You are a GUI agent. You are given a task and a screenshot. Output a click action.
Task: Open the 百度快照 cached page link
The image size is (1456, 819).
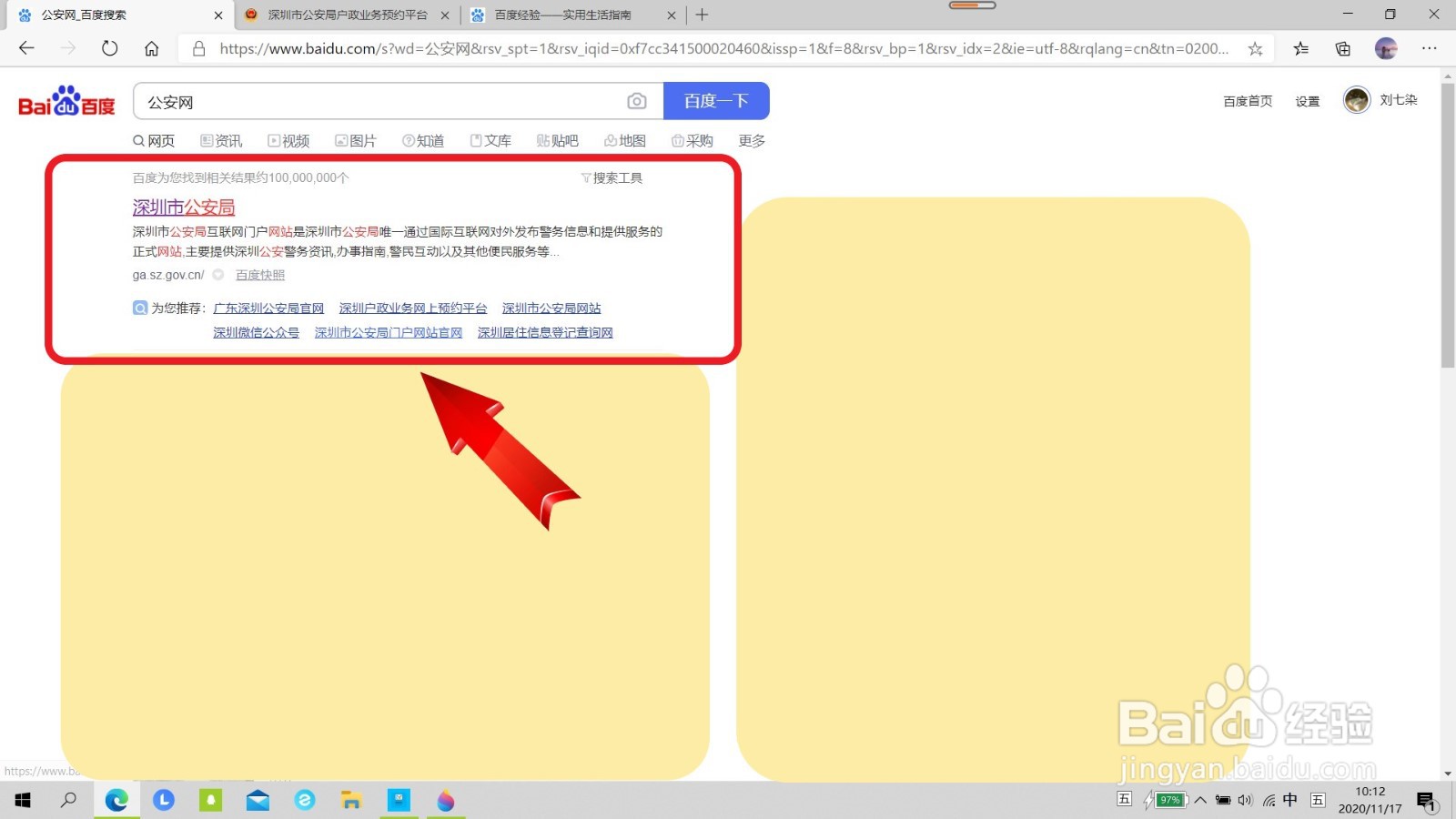tap(260, 275)
